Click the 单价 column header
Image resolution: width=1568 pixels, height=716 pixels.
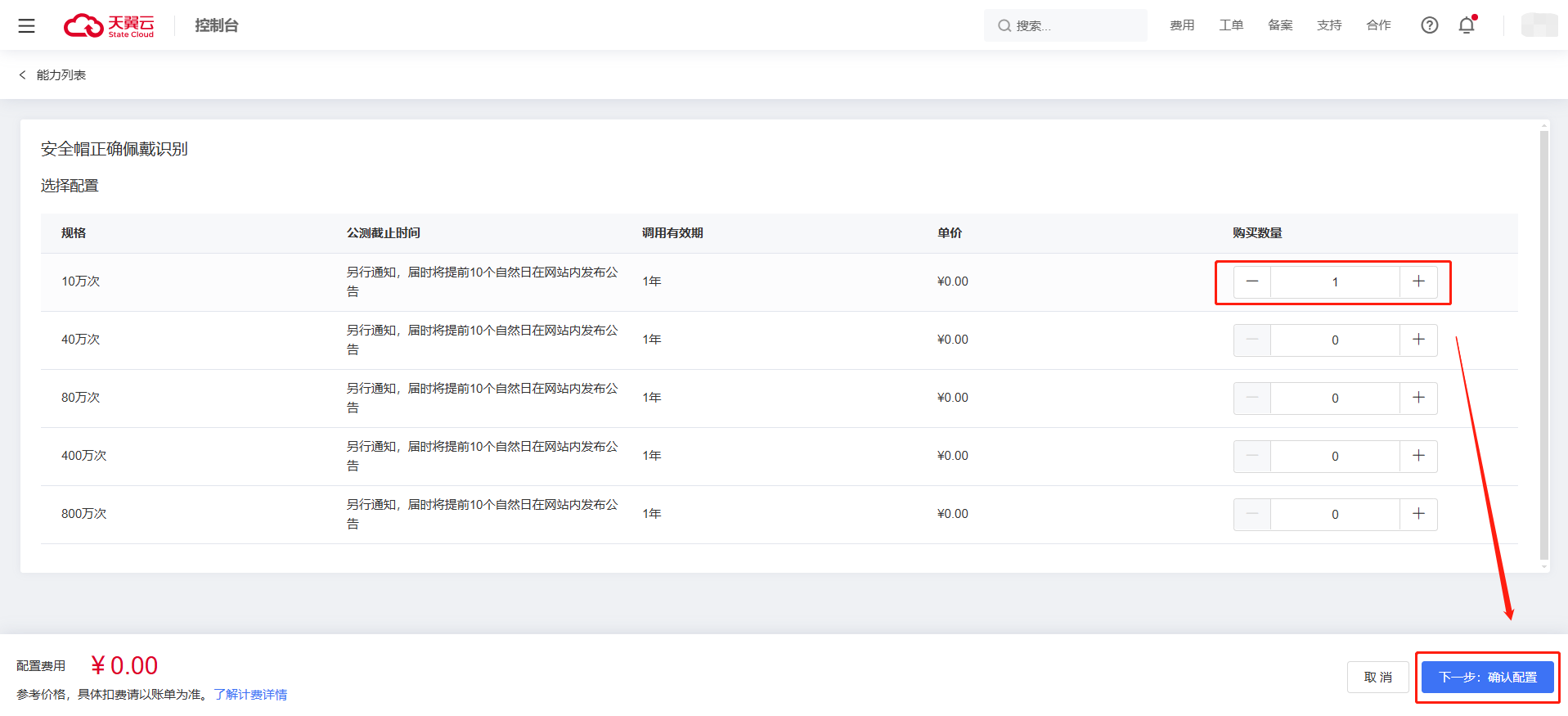950,233
